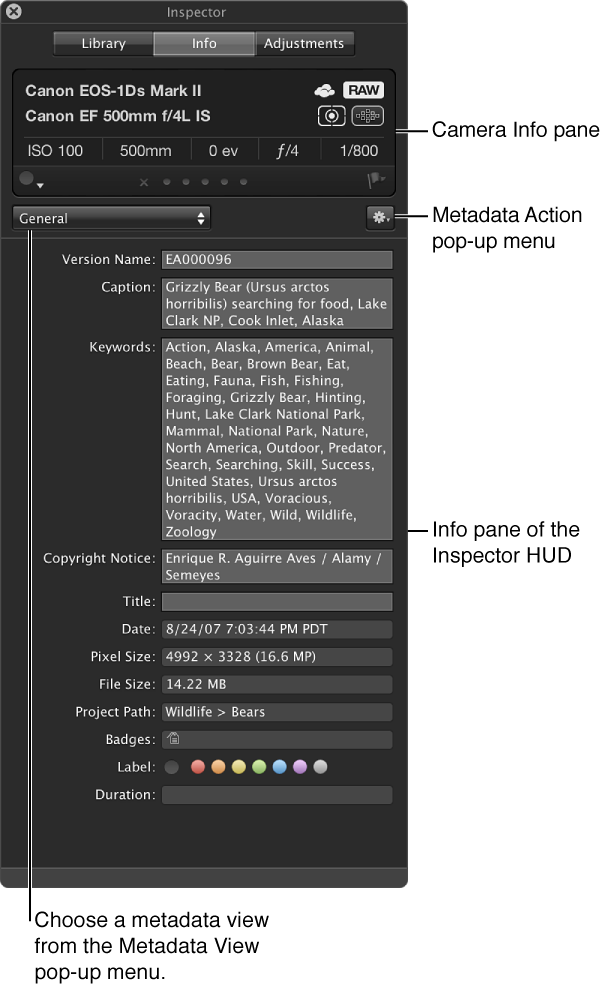Click the RAW file format badge
The width and height of the screenshot is (616, 990).
[x=364, y=90]
